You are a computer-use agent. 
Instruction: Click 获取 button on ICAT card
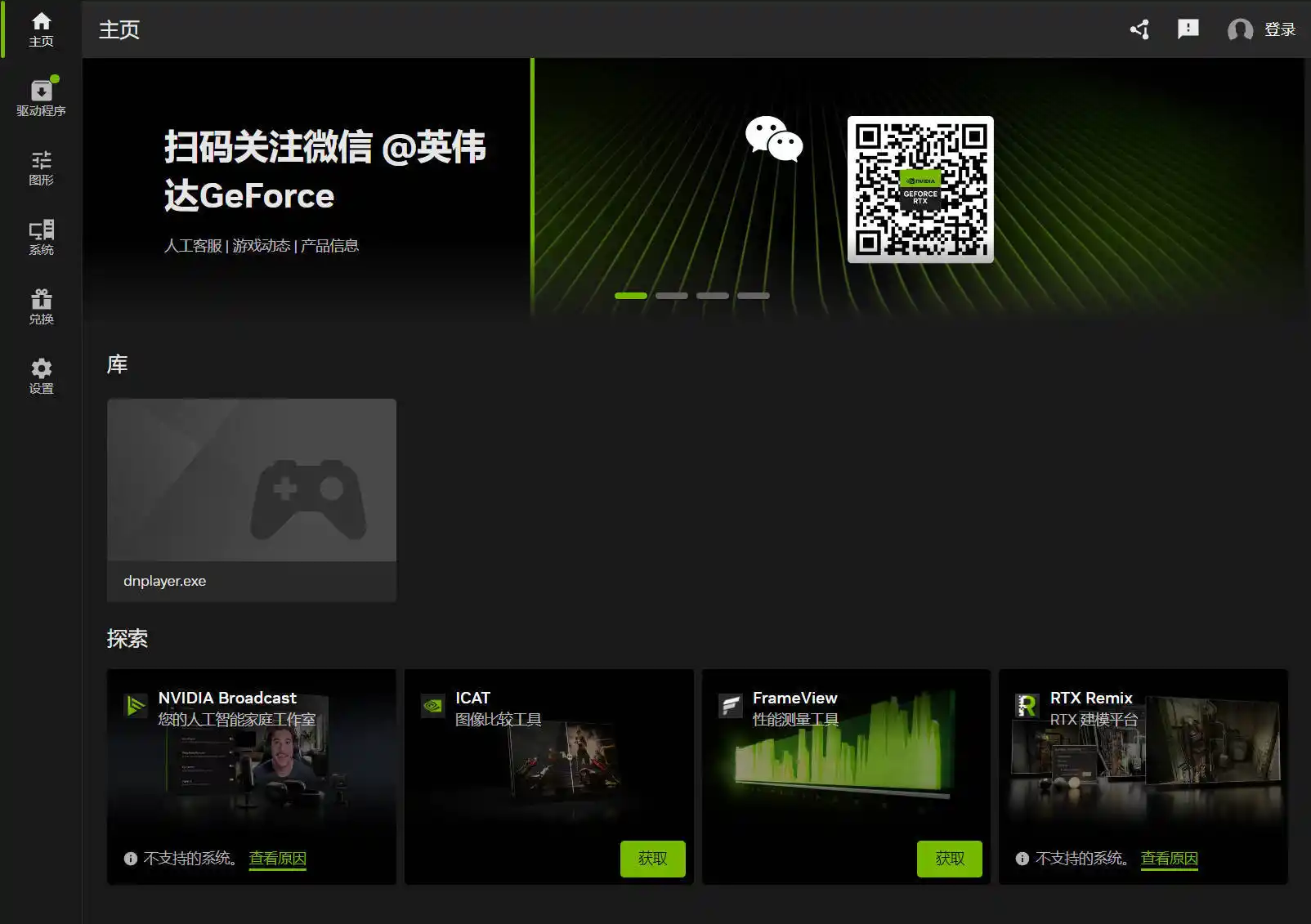652,859
